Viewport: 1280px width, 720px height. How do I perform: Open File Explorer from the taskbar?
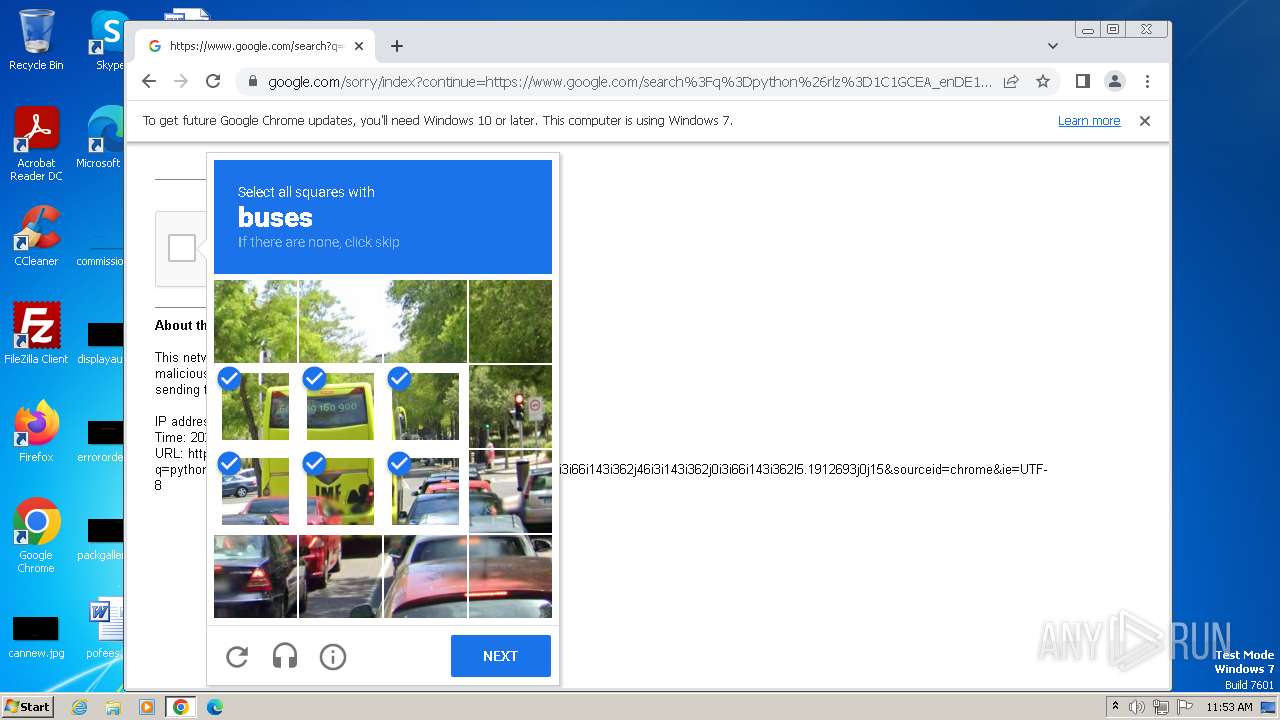point(113,707)
